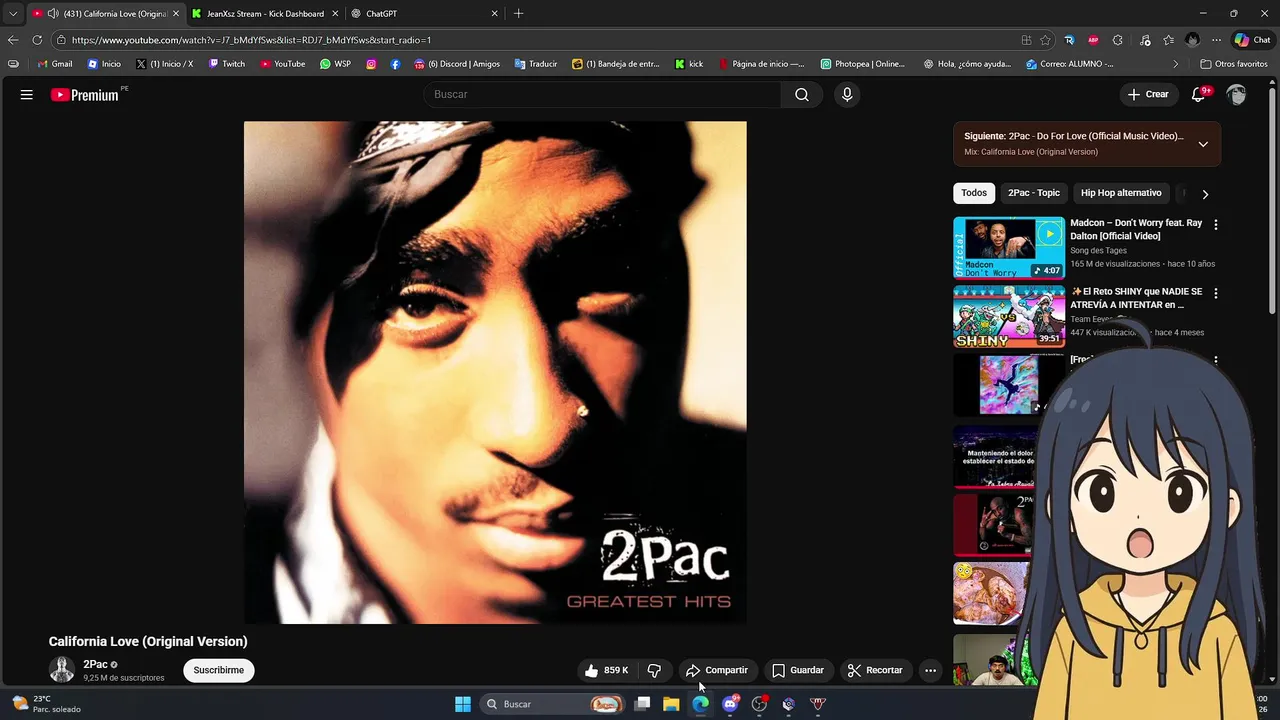Image resolution: width=1280 pixels, height=720 pixels.
Task: Click the Suscribirme button
Action: tap(219, 670)
